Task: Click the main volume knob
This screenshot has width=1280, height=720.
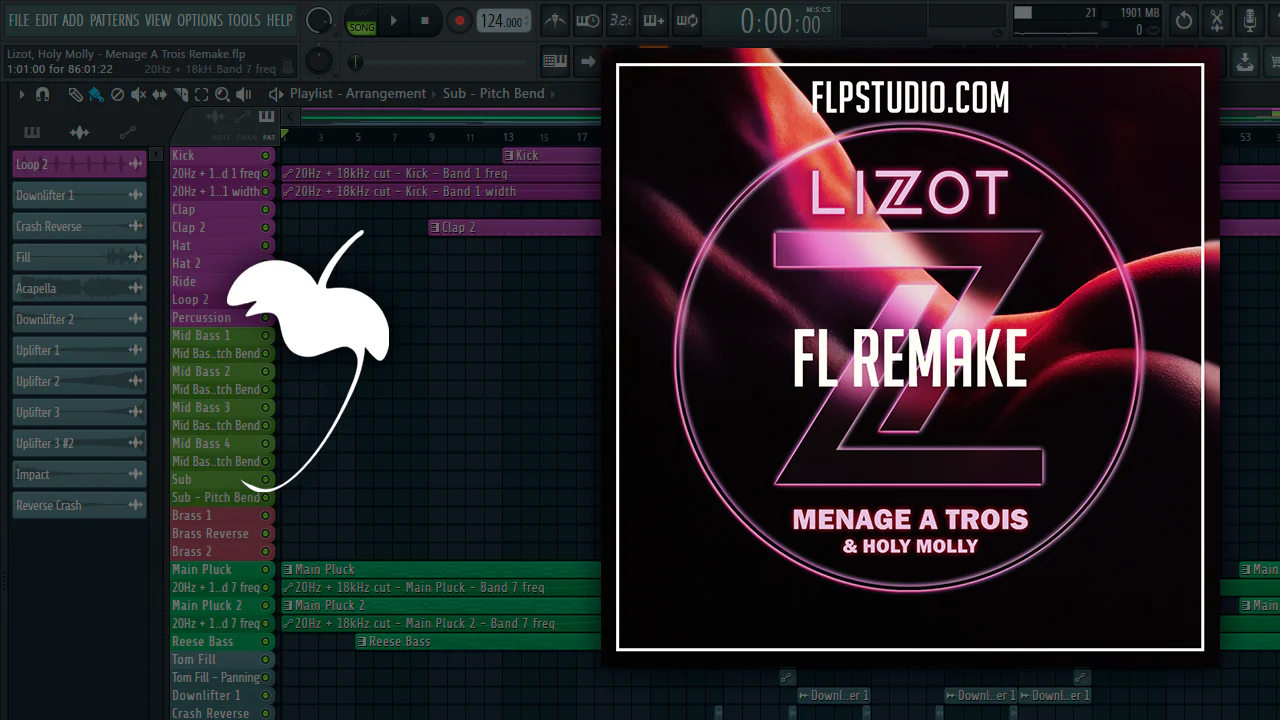Action: point(319,21)
